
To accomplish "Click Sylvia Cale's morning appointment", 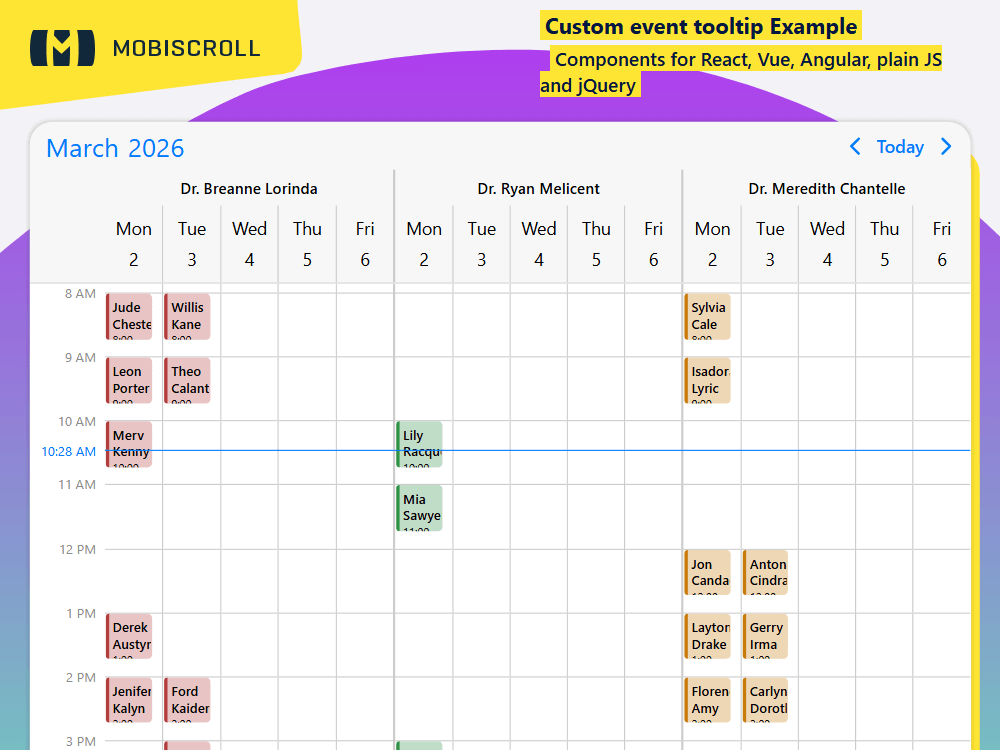I will point(707,316).
